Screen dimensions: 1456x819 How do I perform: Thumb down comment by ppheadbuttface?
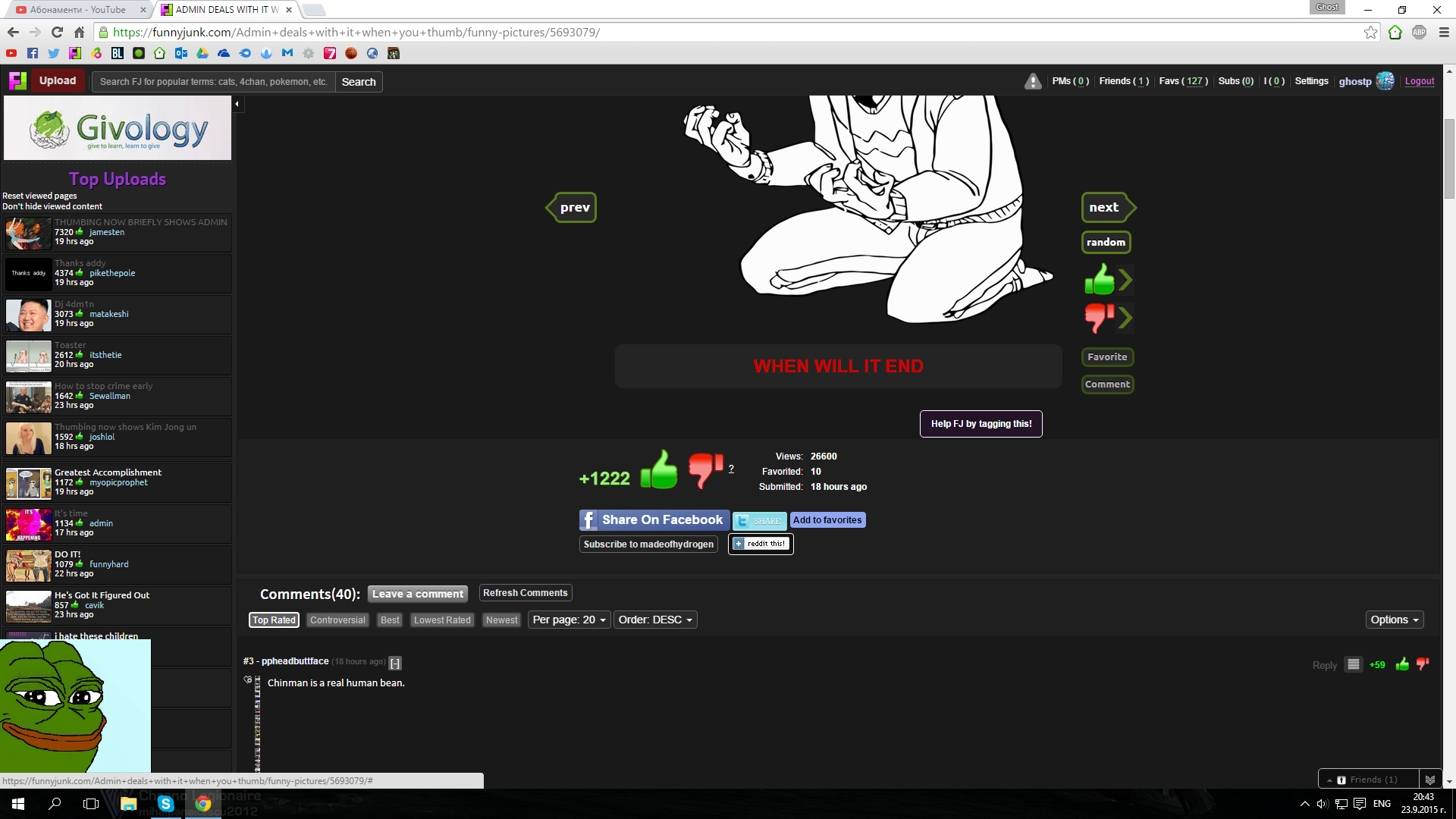[x=1423, y=665]
